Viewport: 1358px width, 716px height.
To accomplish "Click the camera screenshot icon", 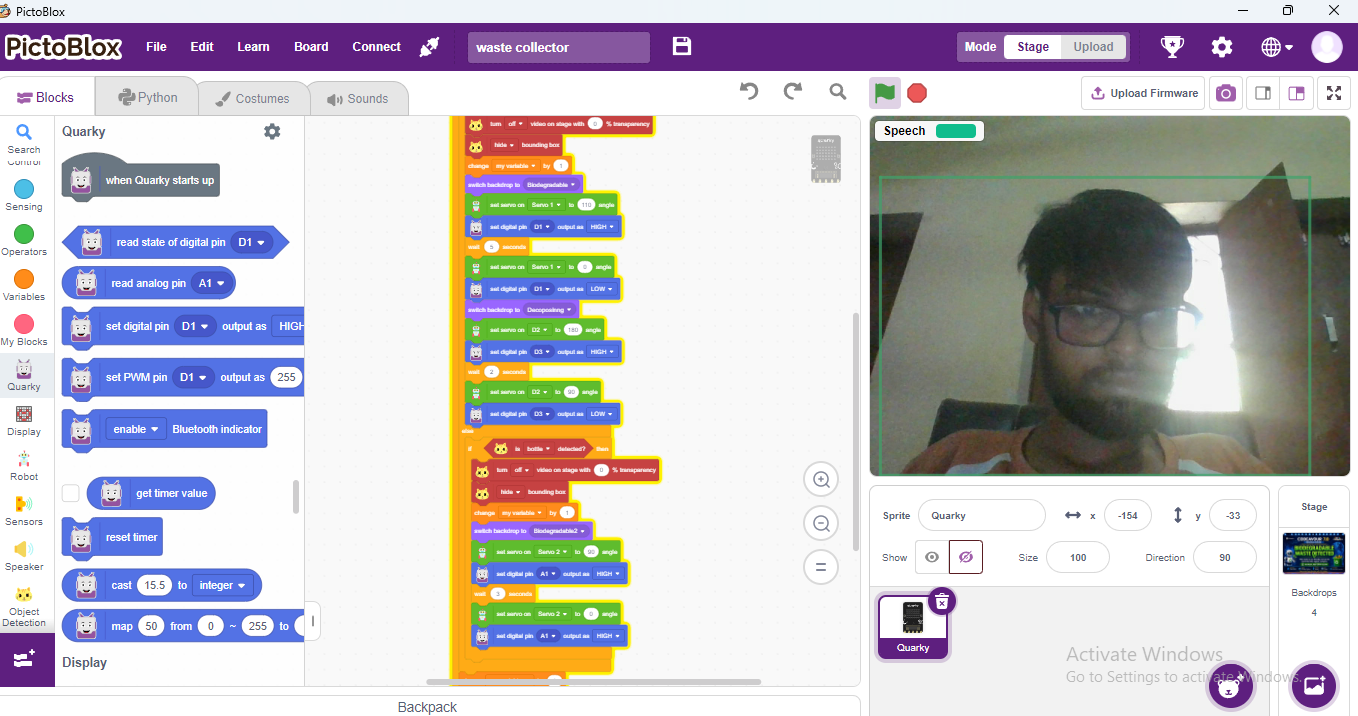I will point(1226,93).
